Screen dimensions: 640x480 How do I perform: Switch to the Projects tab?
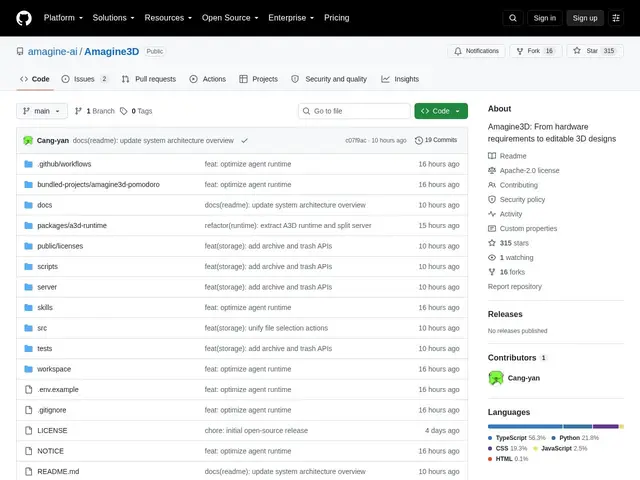(x=258, y=79)
